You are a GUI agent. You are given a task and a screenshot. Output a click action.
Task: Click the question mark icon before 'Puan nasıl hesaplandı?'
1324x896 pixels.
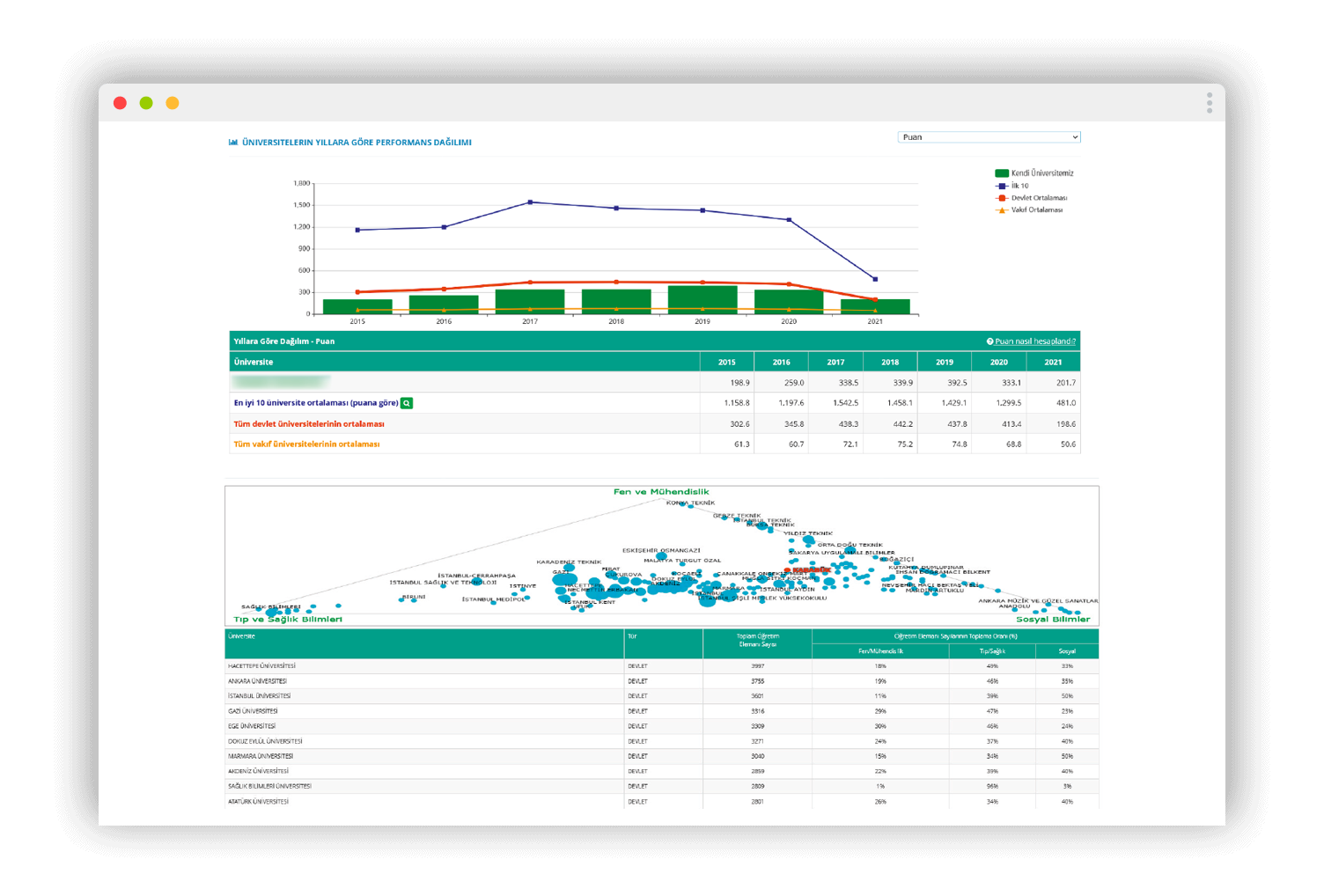(990, 342)
